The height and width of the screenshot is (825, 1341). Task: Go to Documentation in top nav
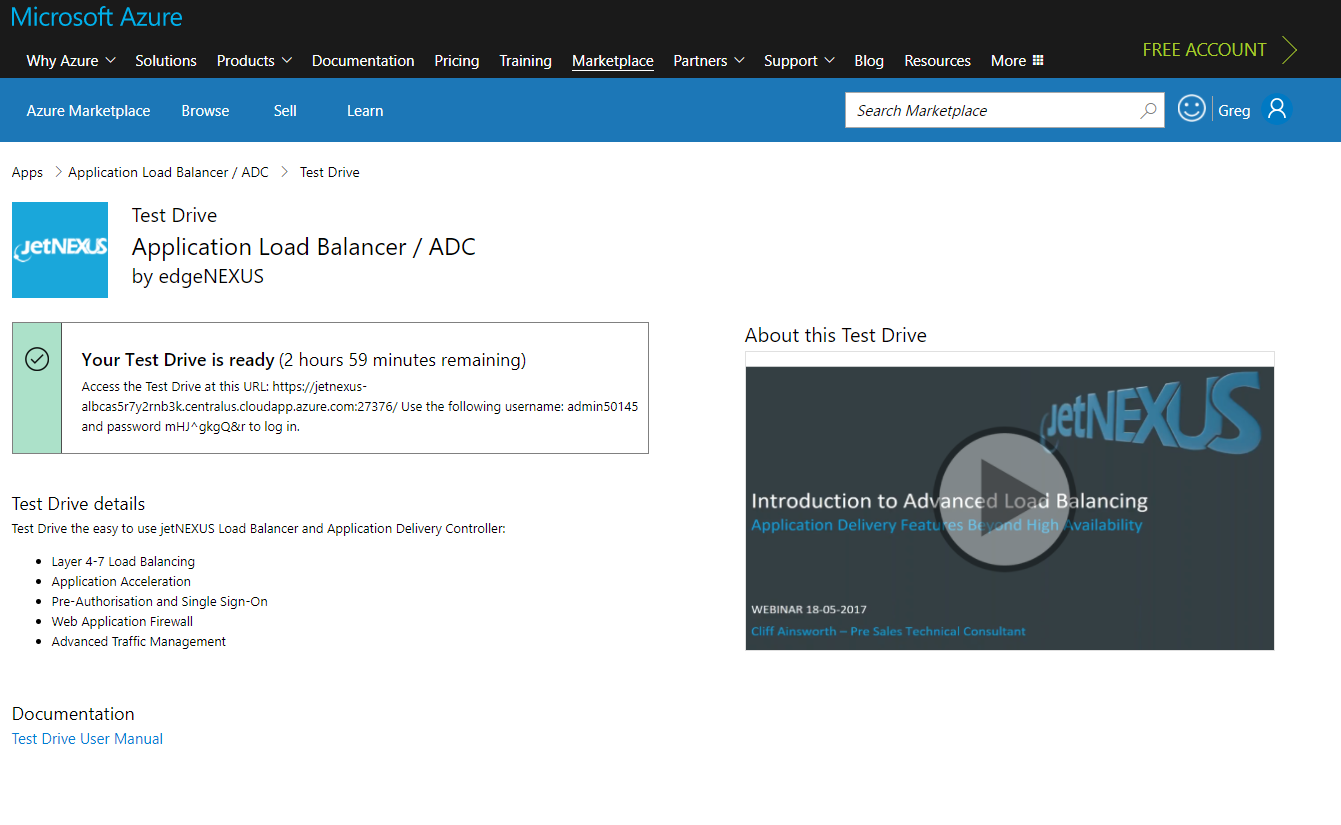click(363, 61)
